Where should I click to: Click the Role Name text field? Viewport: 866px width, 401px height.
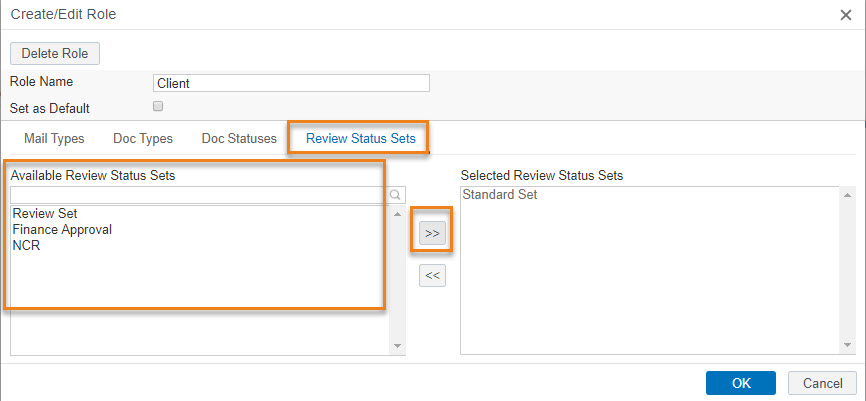point(291,83)
